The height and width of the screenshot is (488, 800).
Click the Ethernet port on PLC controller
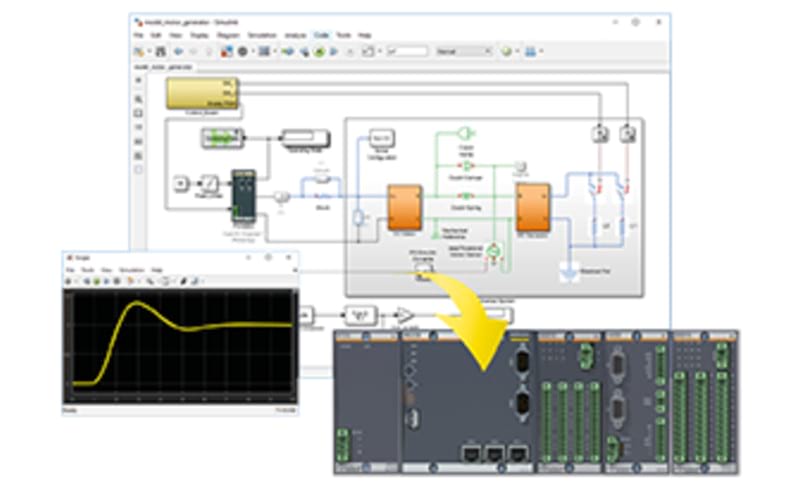coord(468,452)
